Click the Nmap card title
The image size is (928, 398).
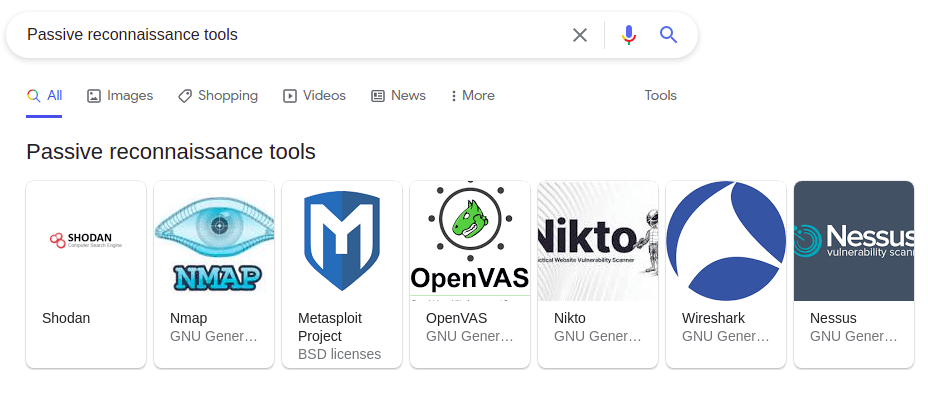[189, 319]
